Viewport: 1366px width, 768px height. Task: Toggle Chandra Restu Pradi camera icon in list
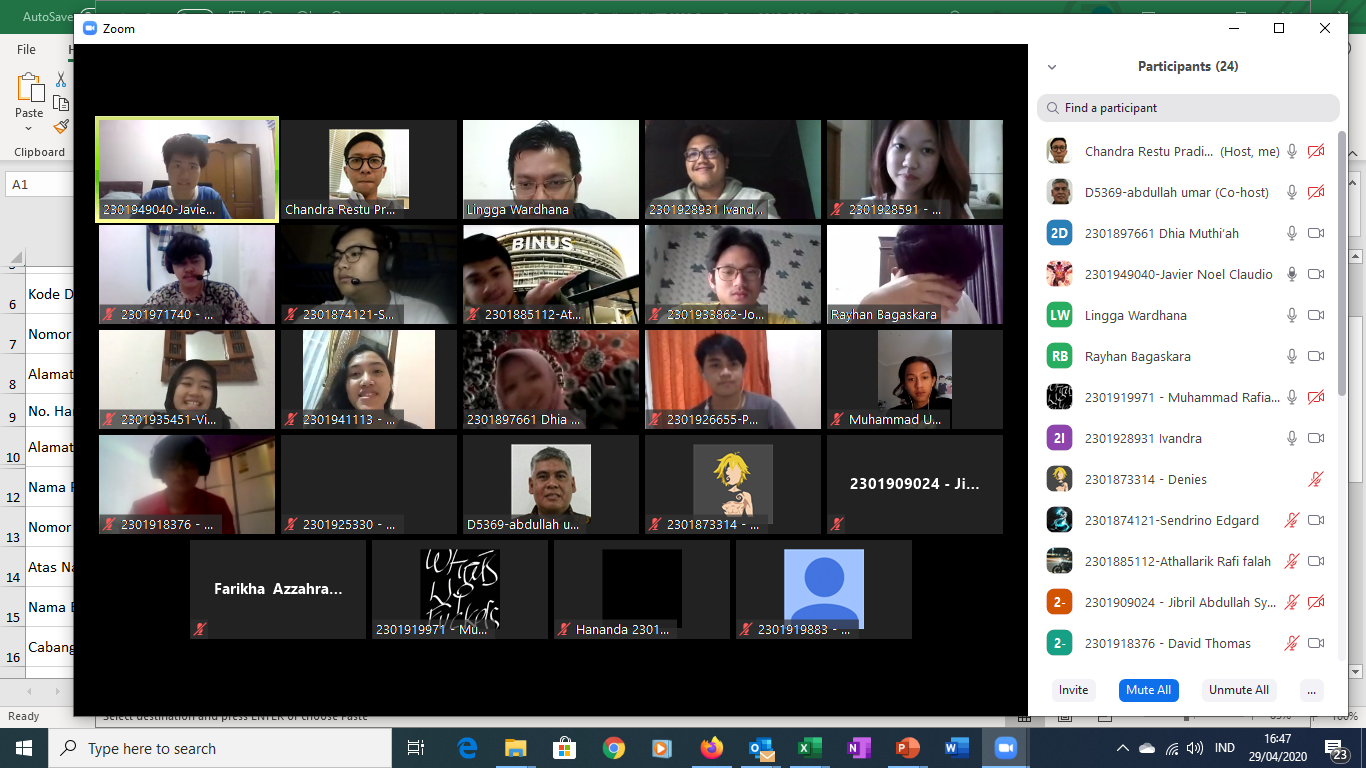pyautogui.click(x=1316, y=151)
